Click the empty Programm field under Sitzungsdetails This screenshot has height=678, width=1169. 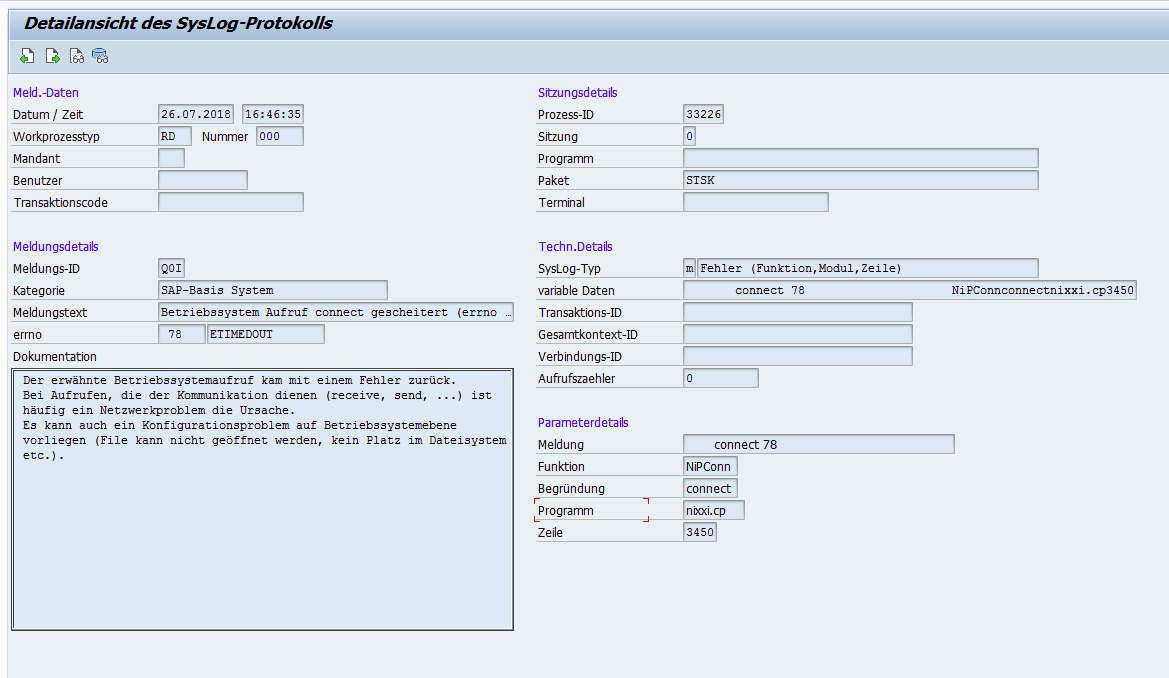pos(860,158)
